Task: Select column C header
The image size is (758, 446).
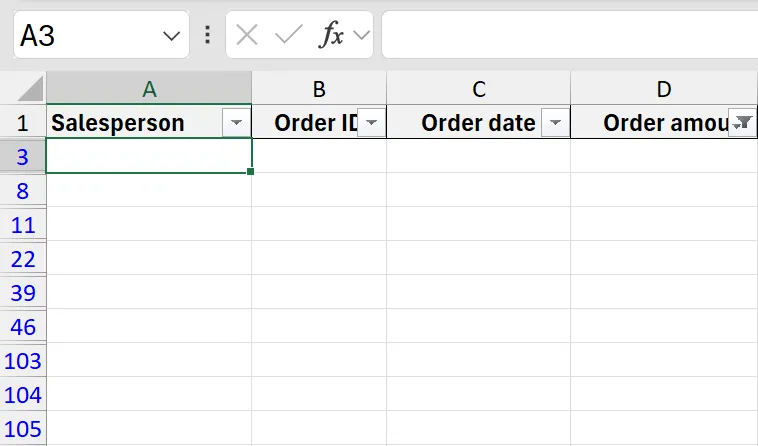Action: (x=478, y=89)
